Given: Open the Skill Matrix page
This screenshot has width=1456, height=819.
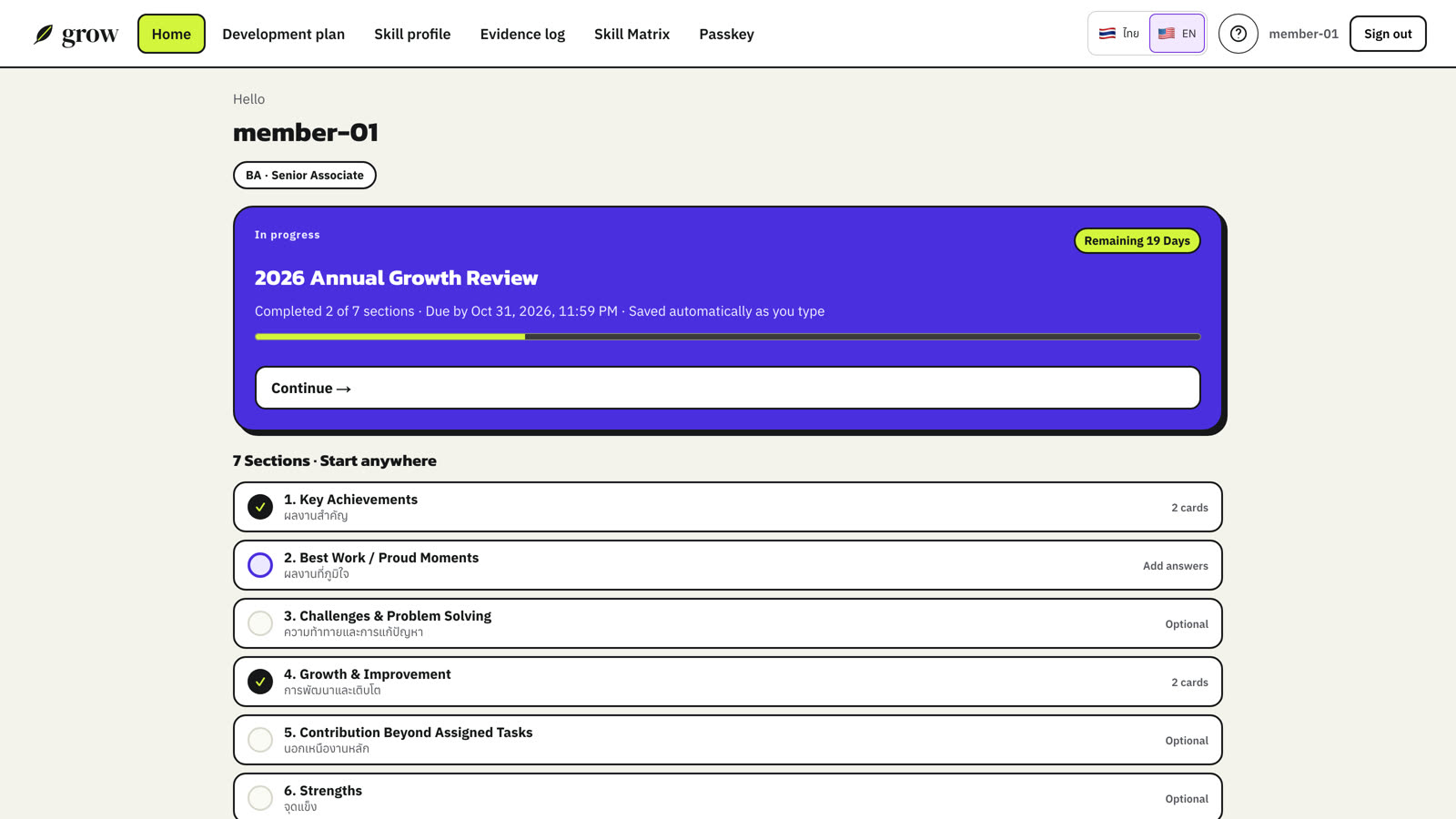Looking at the screenshot, I should 632,34.
